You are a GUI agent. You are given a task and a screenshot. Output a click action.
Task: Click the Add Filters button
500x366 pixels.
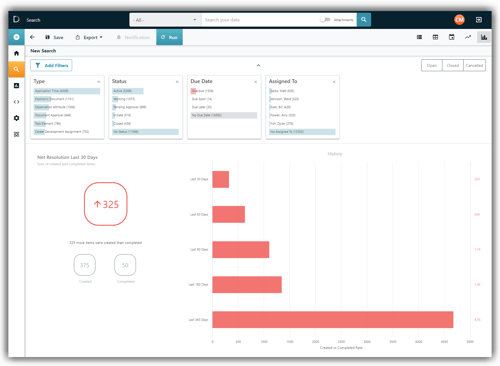(51, 65)
